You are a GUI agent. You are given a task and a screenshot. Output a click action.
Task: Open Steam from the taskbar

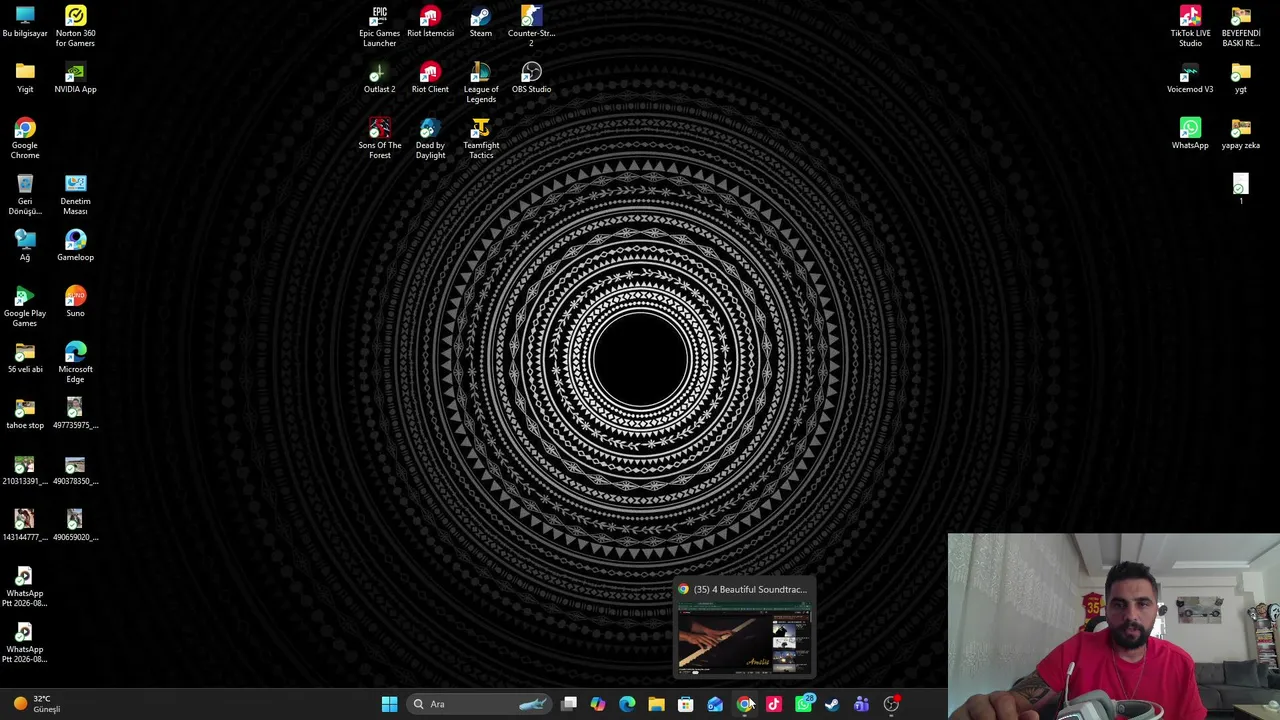[x=832, y=704]
